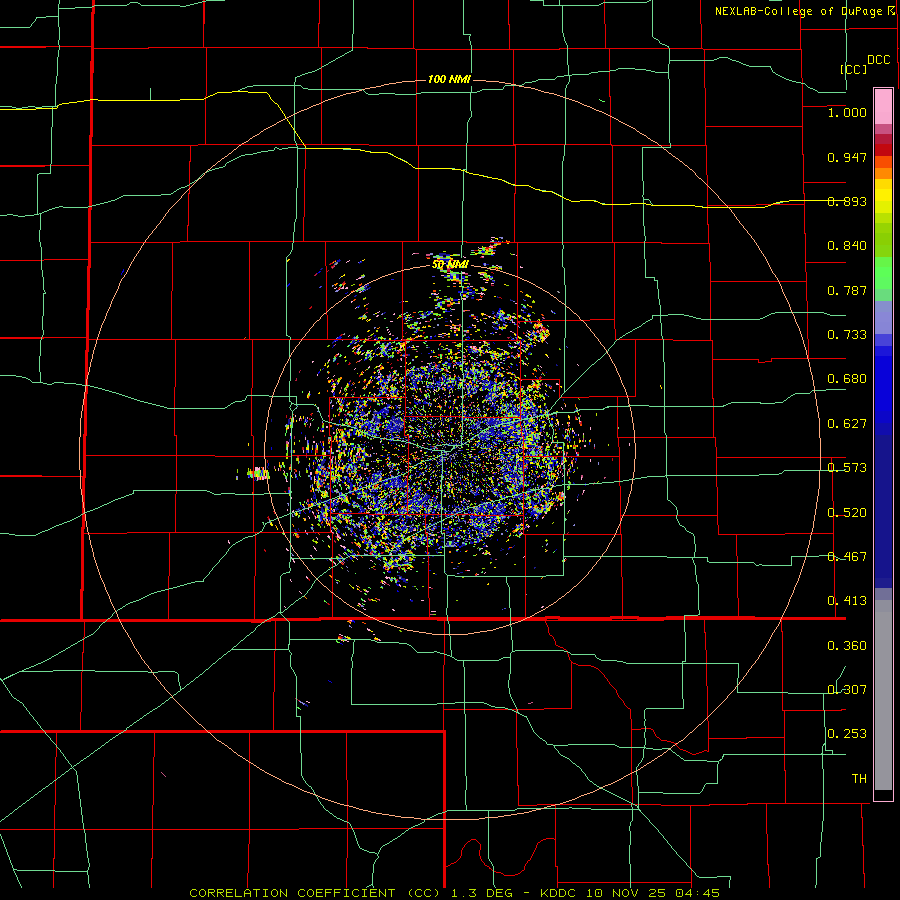Screen dimensions: 900x900
Task: Click the 0.413 value on the color scale
Action: pyautogui.click(x=847, y=601)
